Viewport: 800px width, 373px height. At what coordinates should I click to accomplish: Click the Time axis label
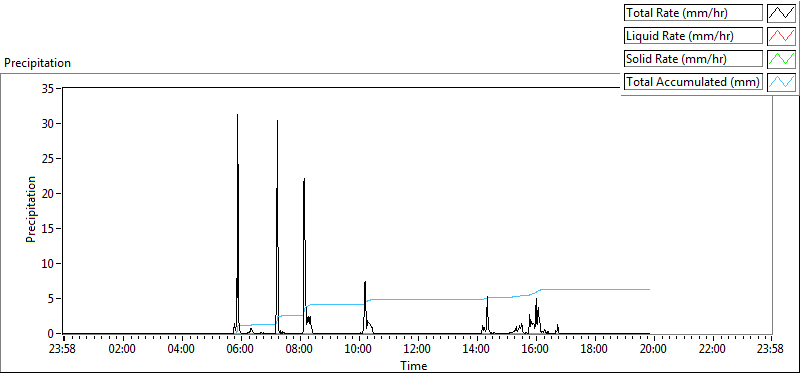click(414, 365)
